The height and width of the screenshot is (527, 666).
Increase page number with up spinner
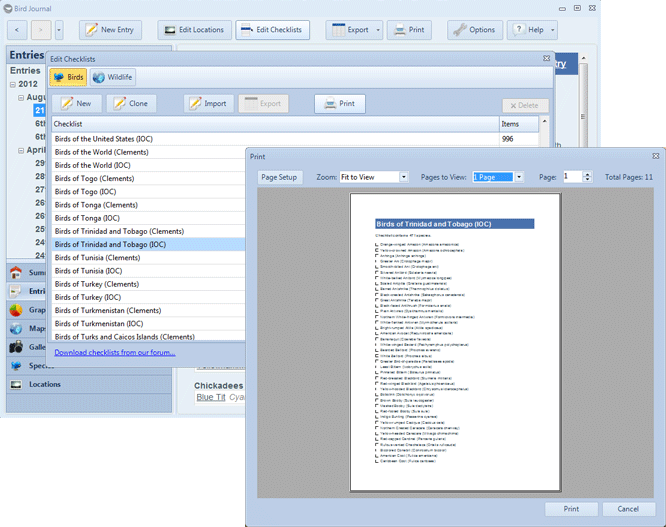[587, 174]
